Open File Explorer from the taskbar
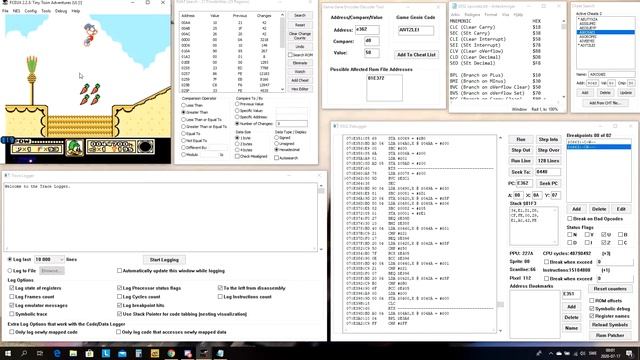The height and width of the screenshot is (360, 640). tap(73, 353)
